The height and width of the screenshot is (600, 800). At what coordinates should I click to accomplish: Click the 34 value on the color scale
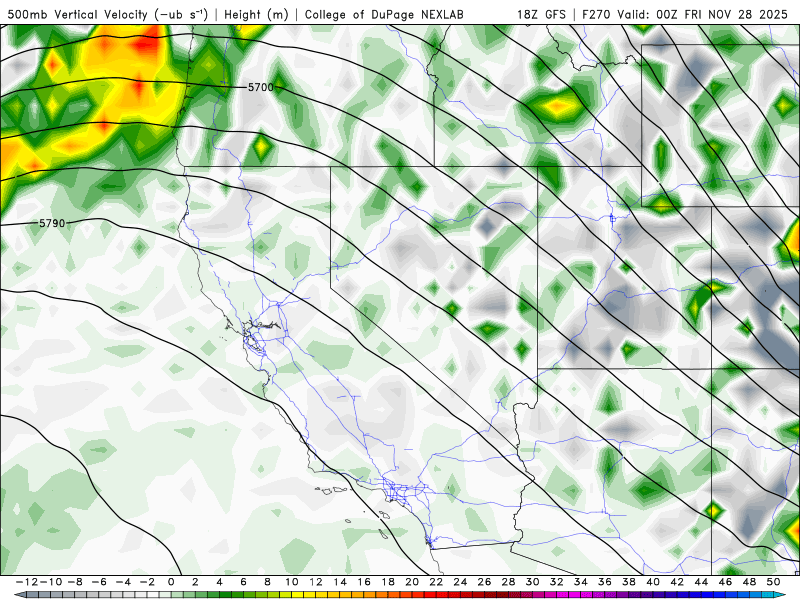tap(581, 582)
